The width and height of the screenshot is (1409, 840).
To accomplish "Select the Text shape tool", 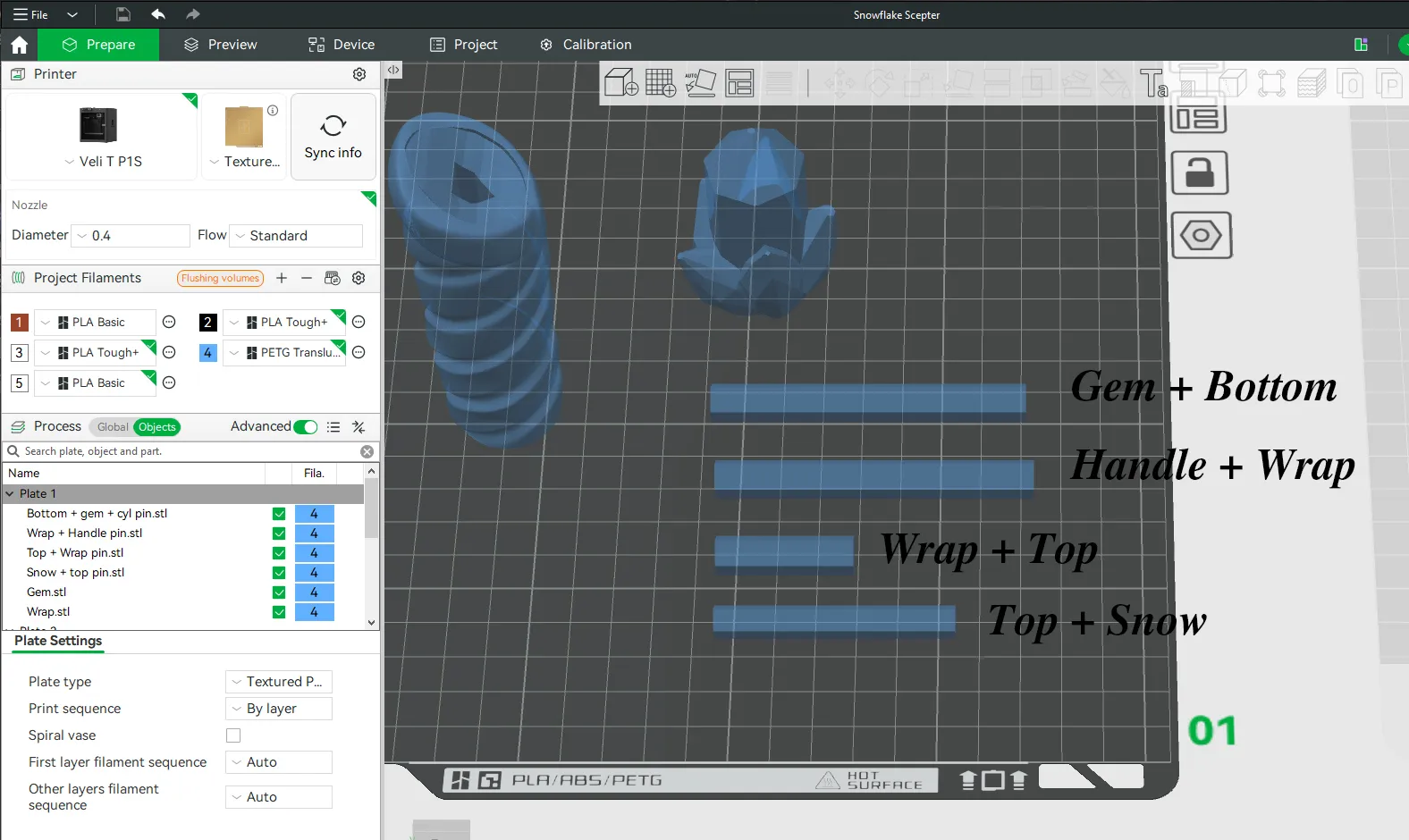I will [1153, 83].
